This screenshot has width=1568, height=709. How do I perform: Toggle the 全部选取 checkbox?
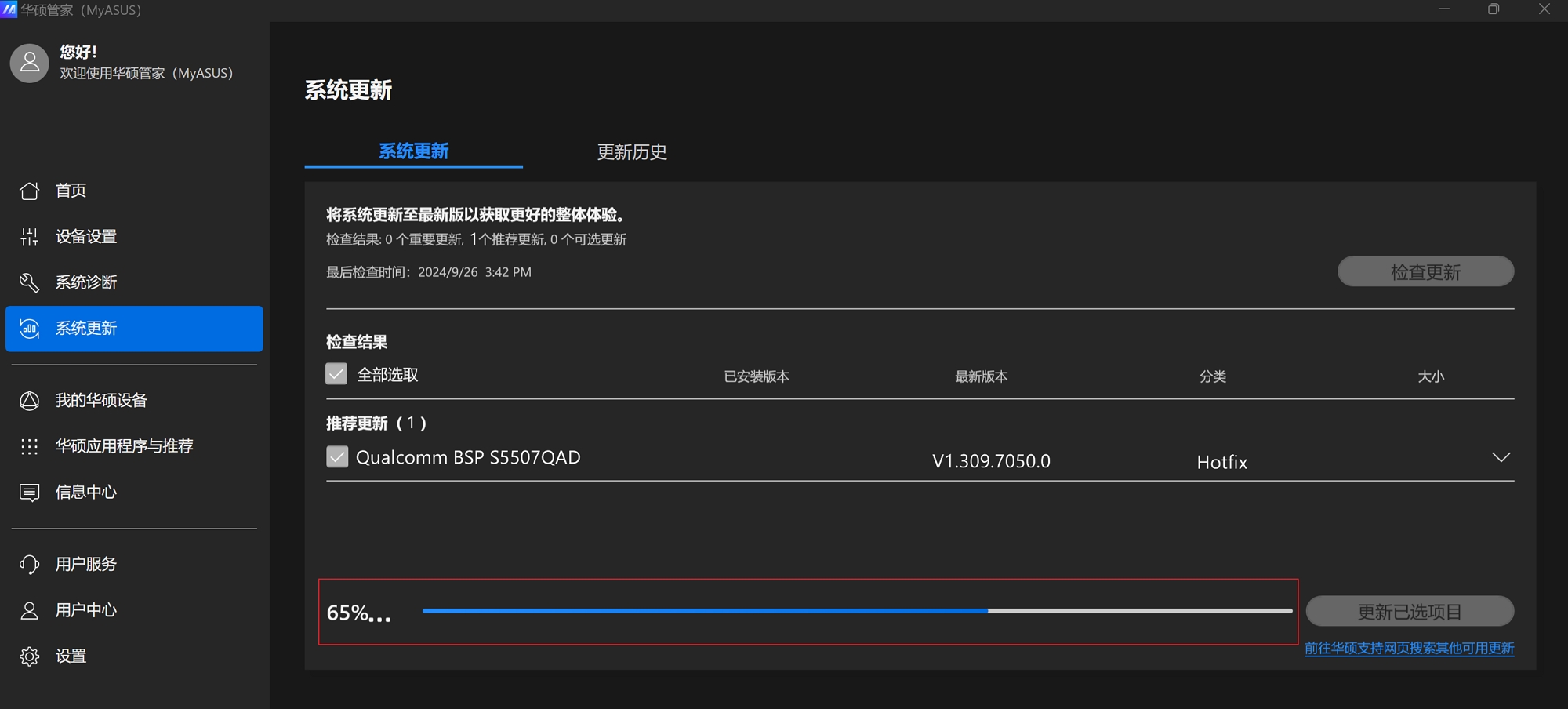click(336, 374)
